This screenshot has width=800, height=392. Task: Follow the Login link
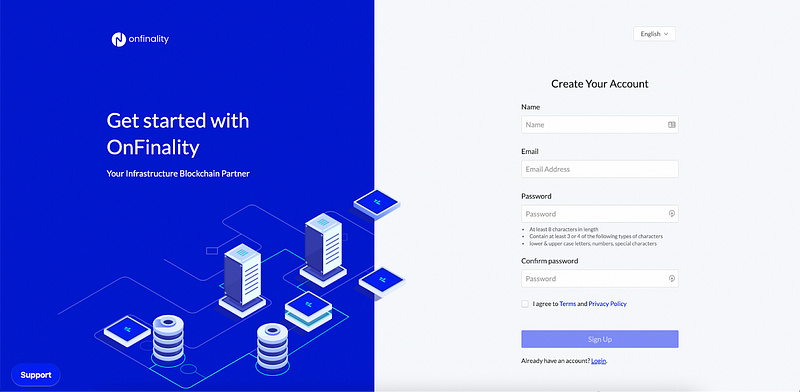[x=598, y=361]
